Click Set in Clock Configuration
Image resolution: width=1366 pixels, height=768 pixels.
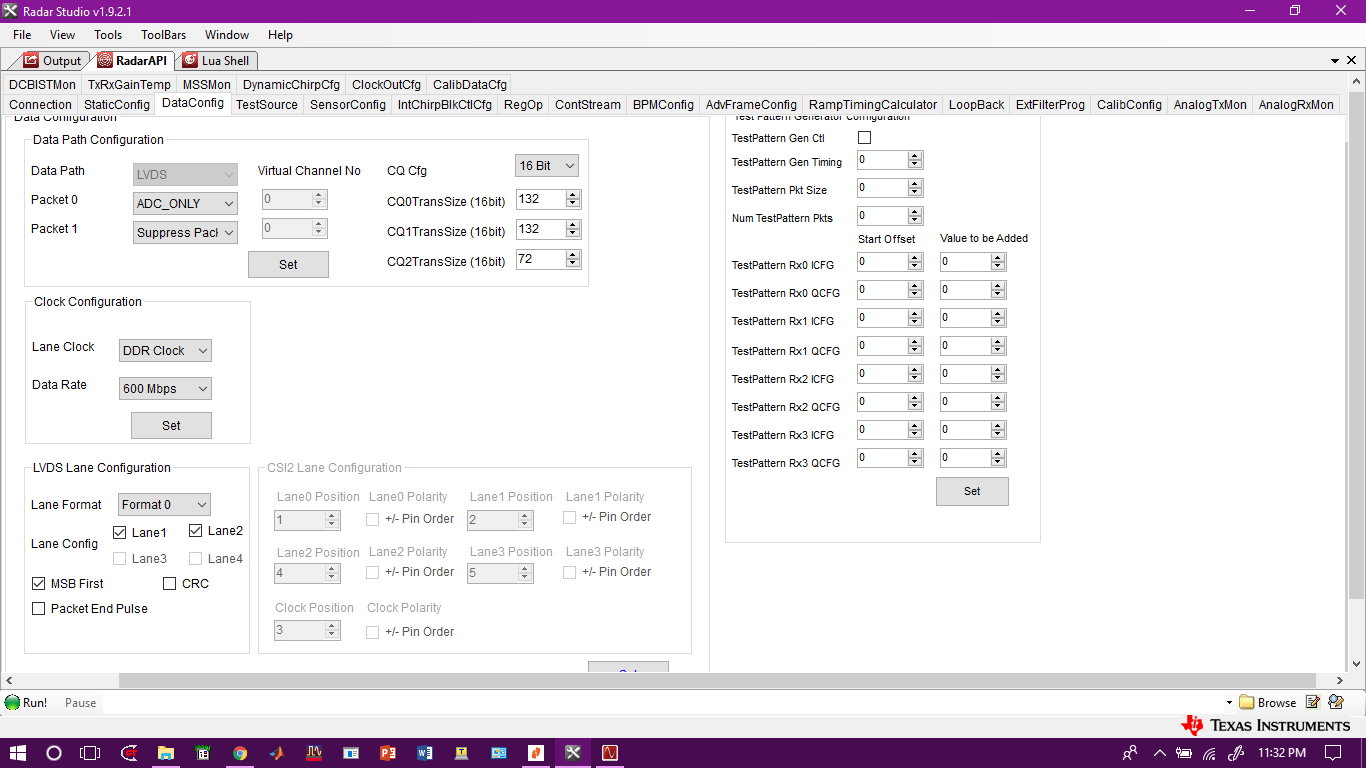click(171, 426)
